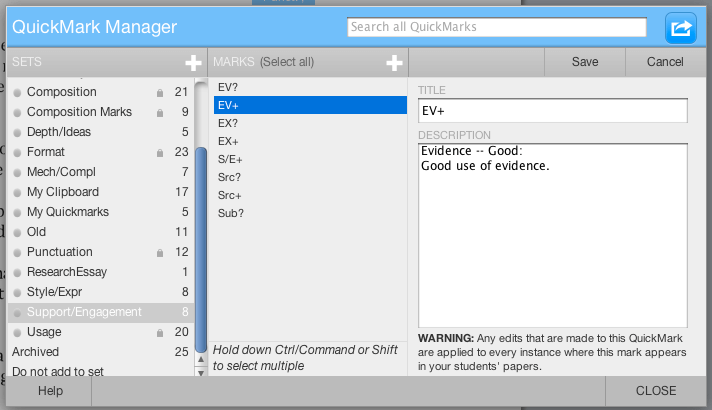
Task: Click the Cancel button
Action: point(664,62)
